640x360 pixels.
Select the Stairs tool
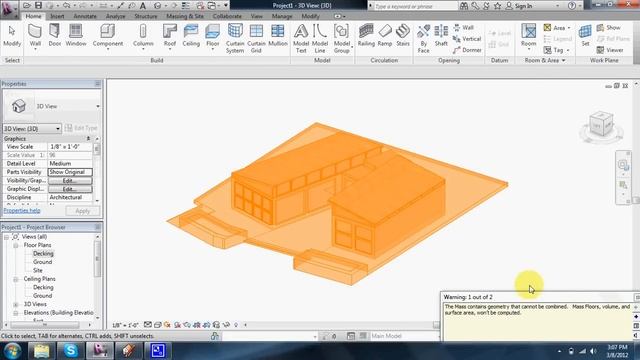coord(403,36)
